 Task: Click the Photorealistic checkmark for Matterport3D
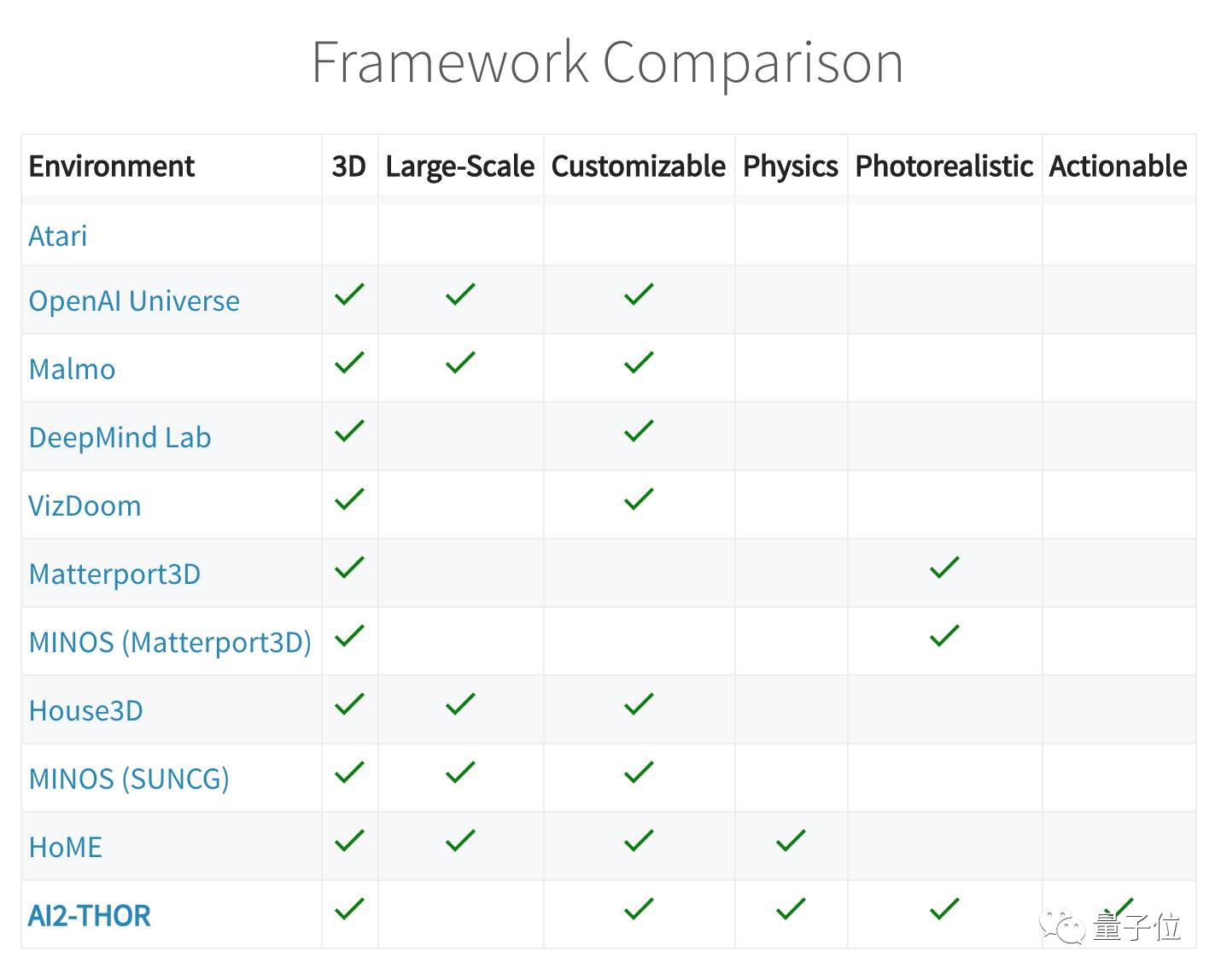click(x=944, y=568)
